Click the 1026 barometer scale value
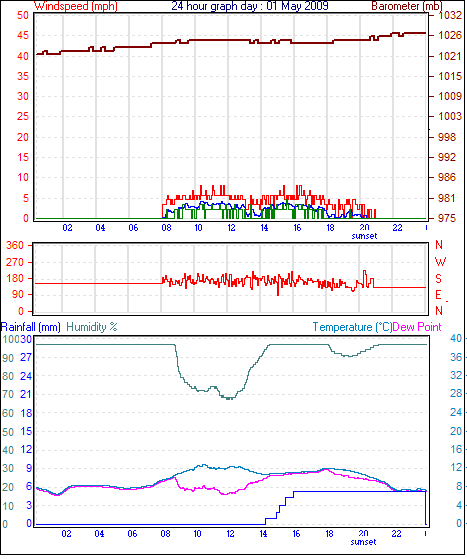 coord(450,35)
